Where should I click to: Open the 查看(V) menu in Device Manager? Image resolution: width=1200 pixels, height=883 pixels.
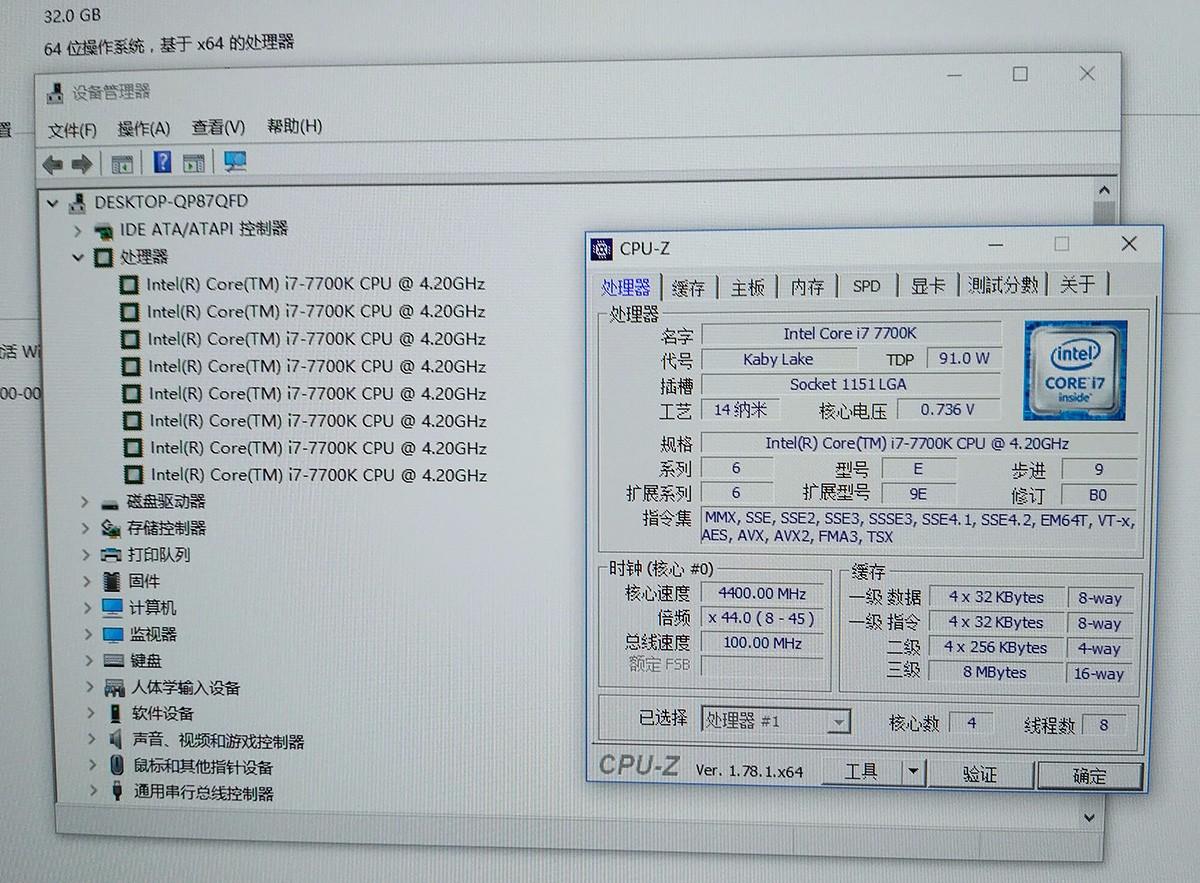217,128
